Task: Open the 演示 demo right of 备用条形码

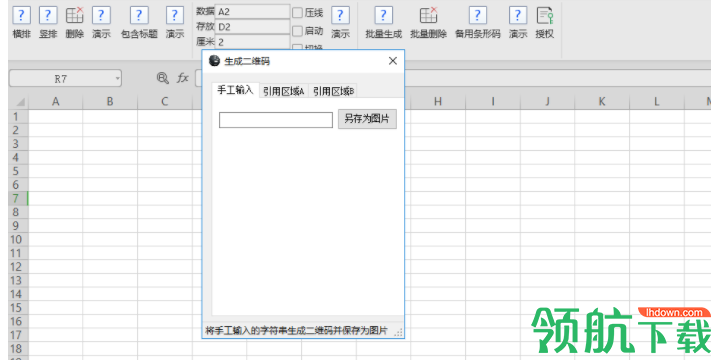Action: [x=518, y=15]
